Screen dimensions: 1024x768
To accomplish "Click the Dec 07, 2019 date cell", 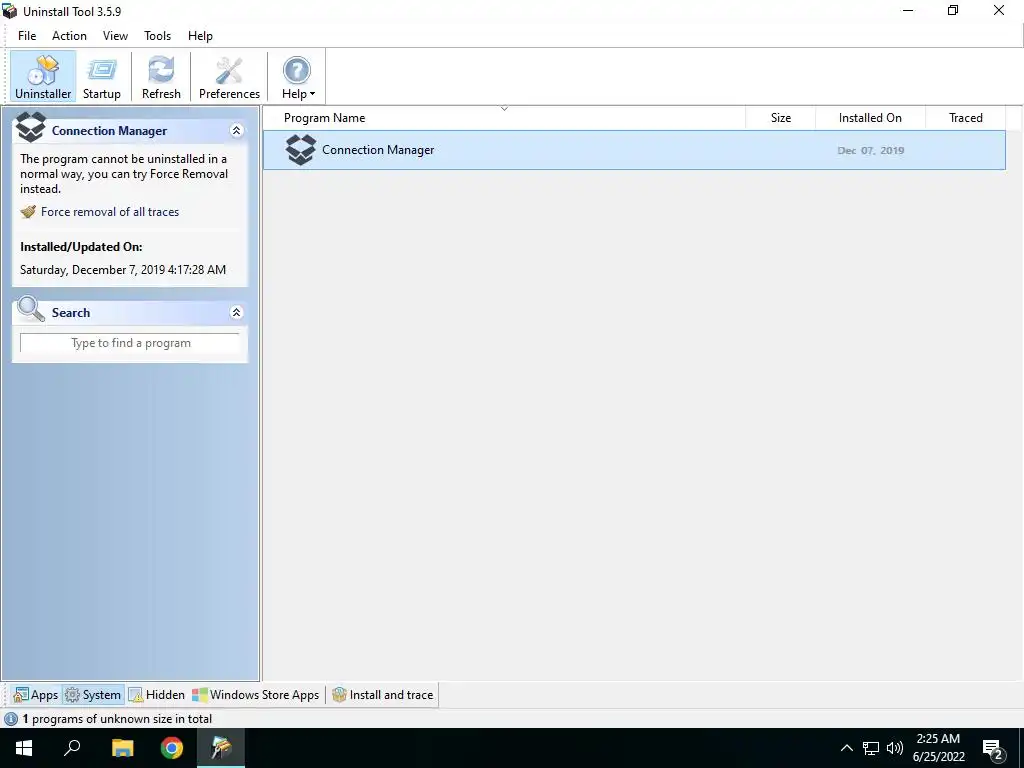I will click(871, 150).
